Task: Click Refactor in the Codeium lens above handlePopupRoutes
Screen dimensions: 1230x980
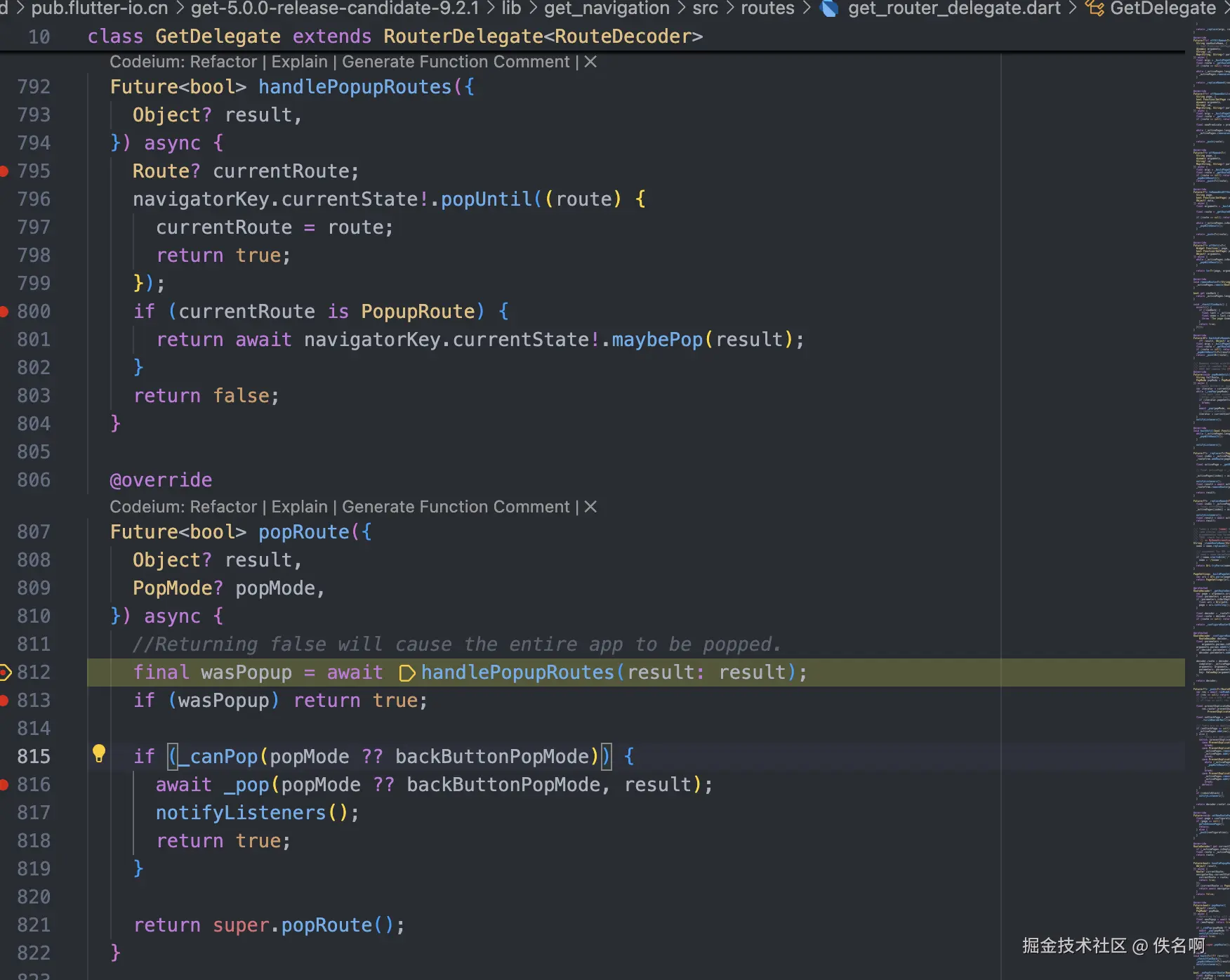Action: coord(223,62)
